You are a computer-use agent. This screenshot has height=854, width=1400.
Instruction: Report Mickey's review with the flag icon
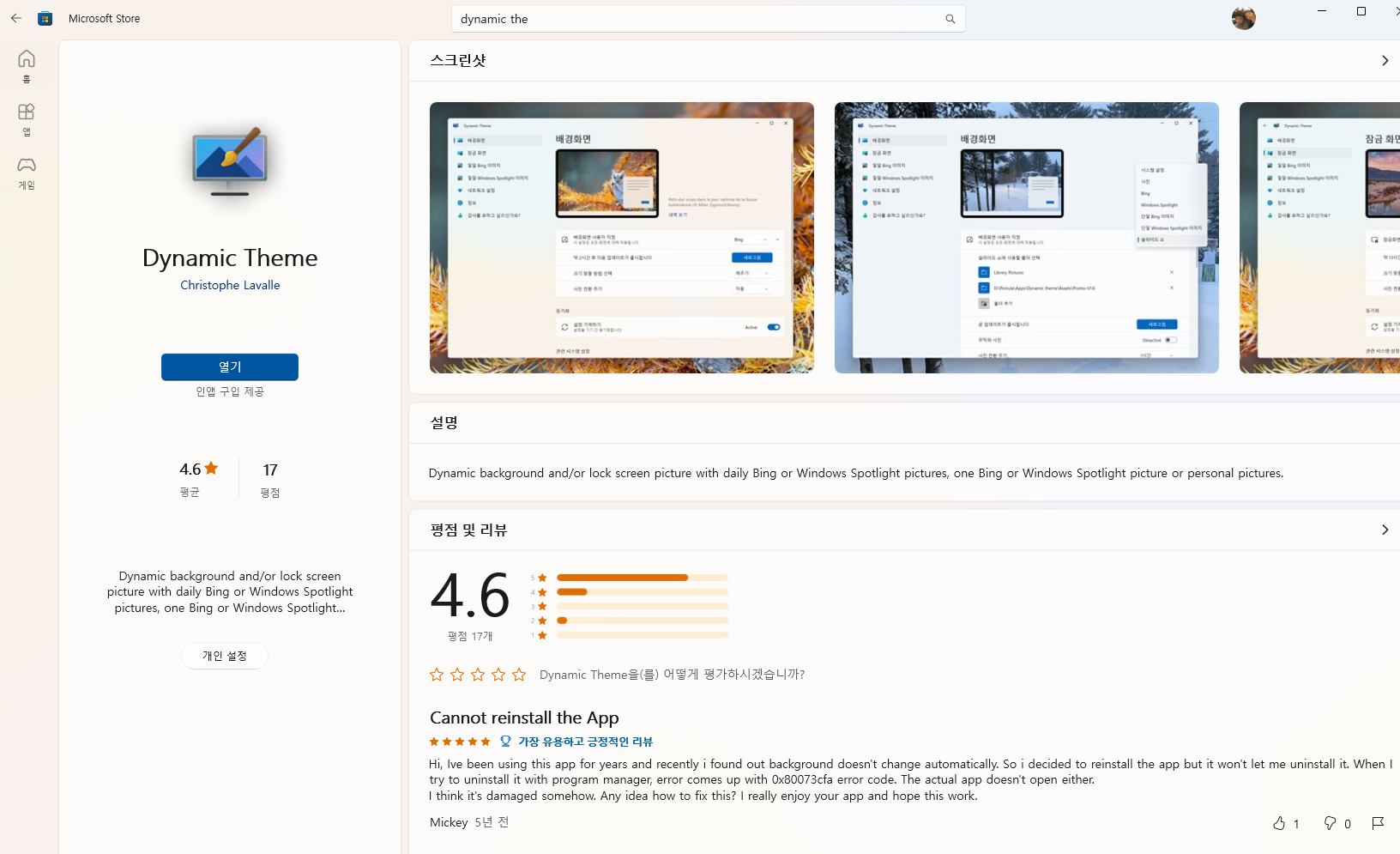(x=1378, y=823)
